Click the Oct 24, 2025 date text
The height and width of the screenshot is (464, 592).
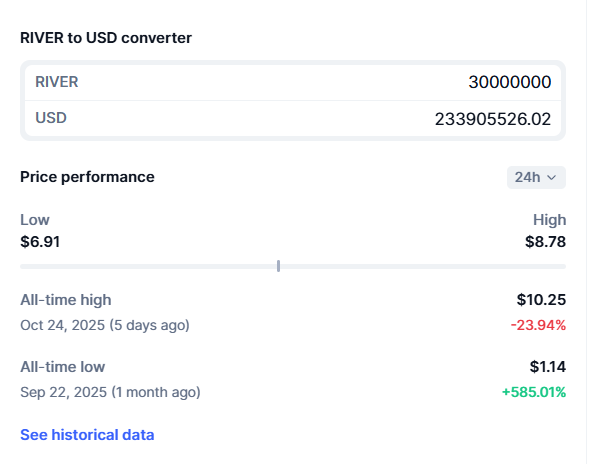[x=63, y=325]
